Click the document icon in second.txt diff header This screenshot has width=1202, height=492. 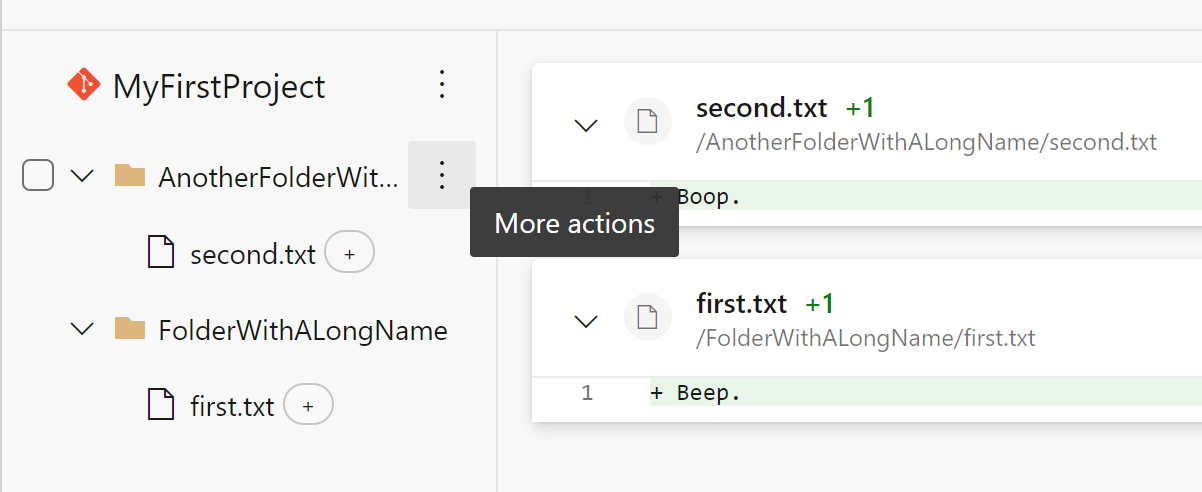point(647,123)
